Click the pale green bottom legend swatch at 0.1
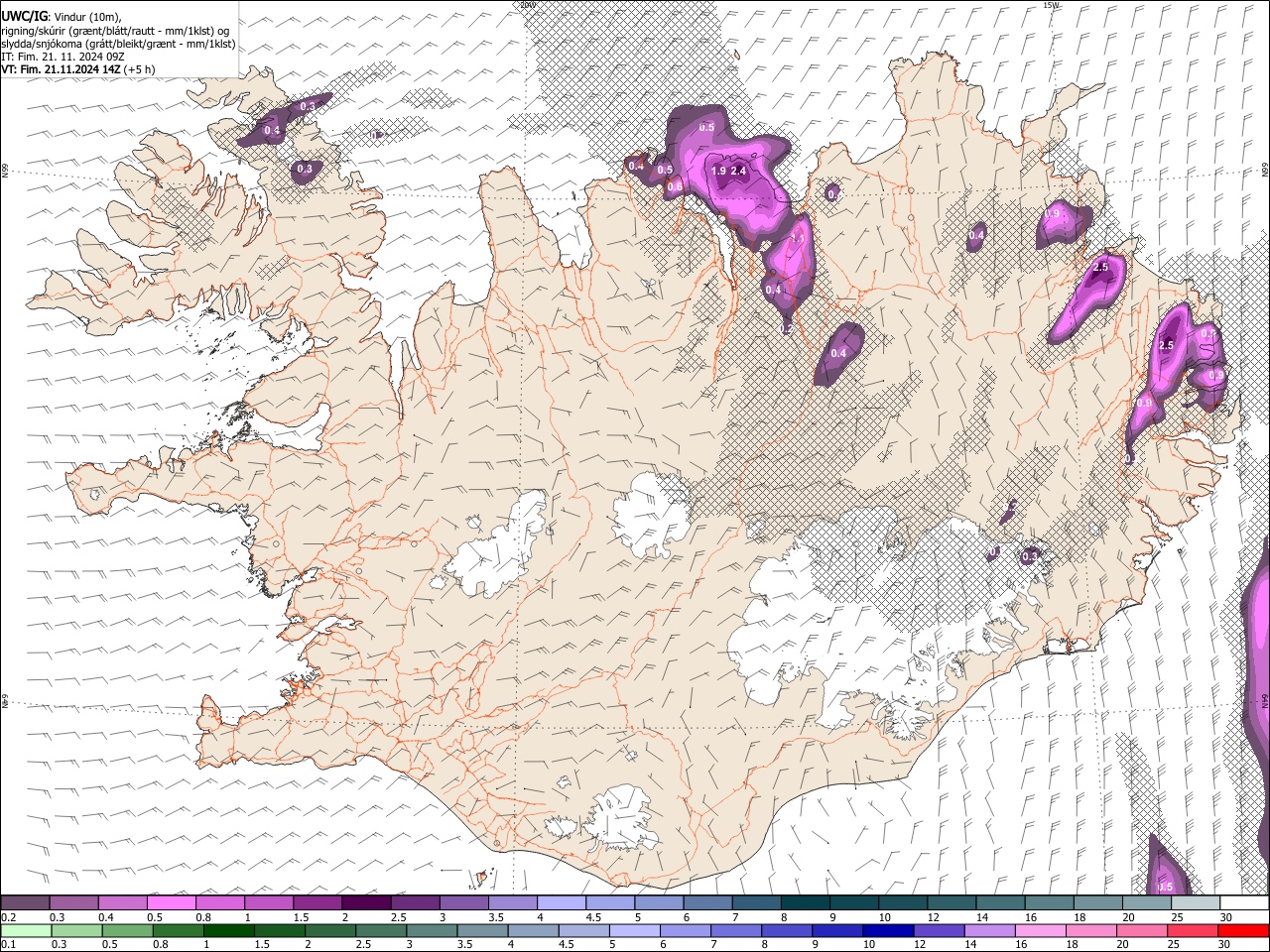The image size is (1270, 952). click(25, 930)
